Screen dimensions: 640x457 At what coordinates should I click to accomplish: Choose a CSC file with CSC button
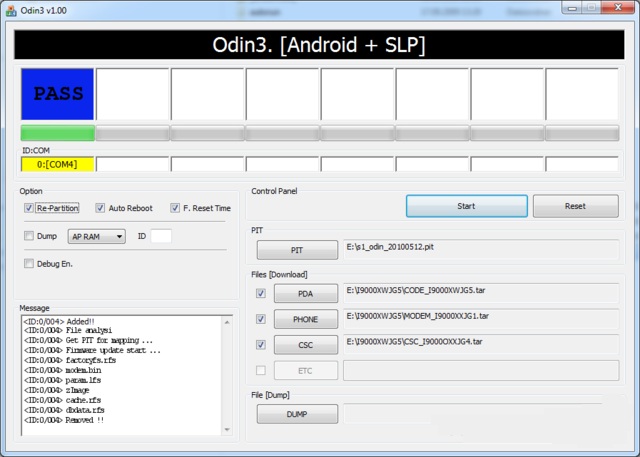(x=306, y=345)
